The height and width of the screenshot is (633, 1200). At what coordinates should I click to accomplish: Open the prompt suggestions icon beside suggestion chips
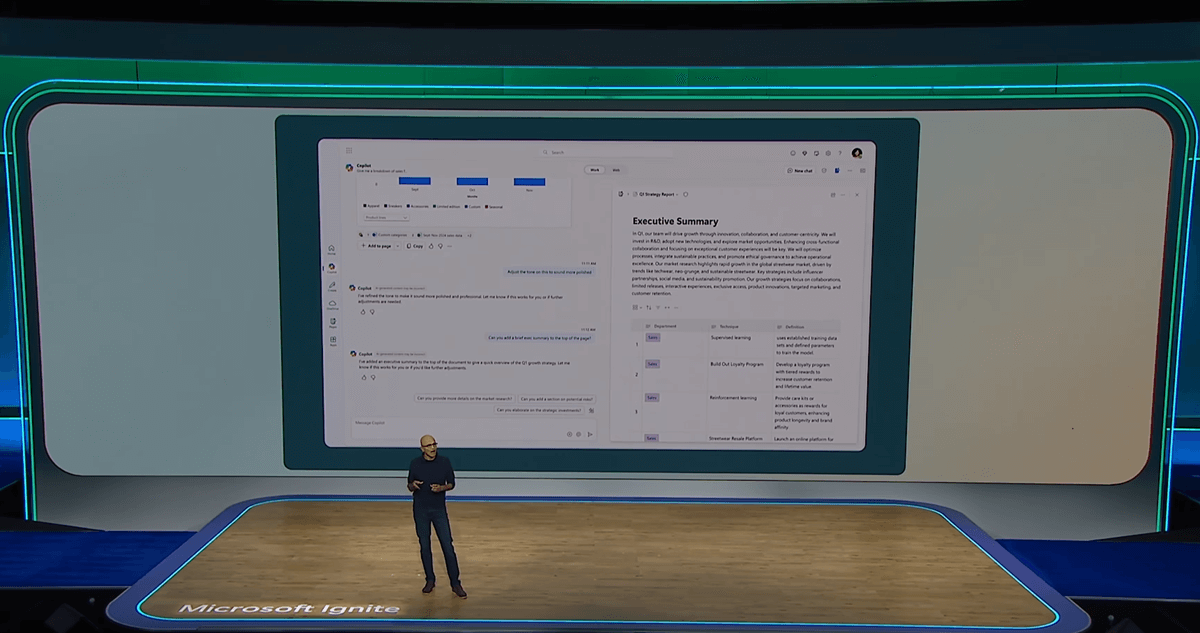coord(592,410)
